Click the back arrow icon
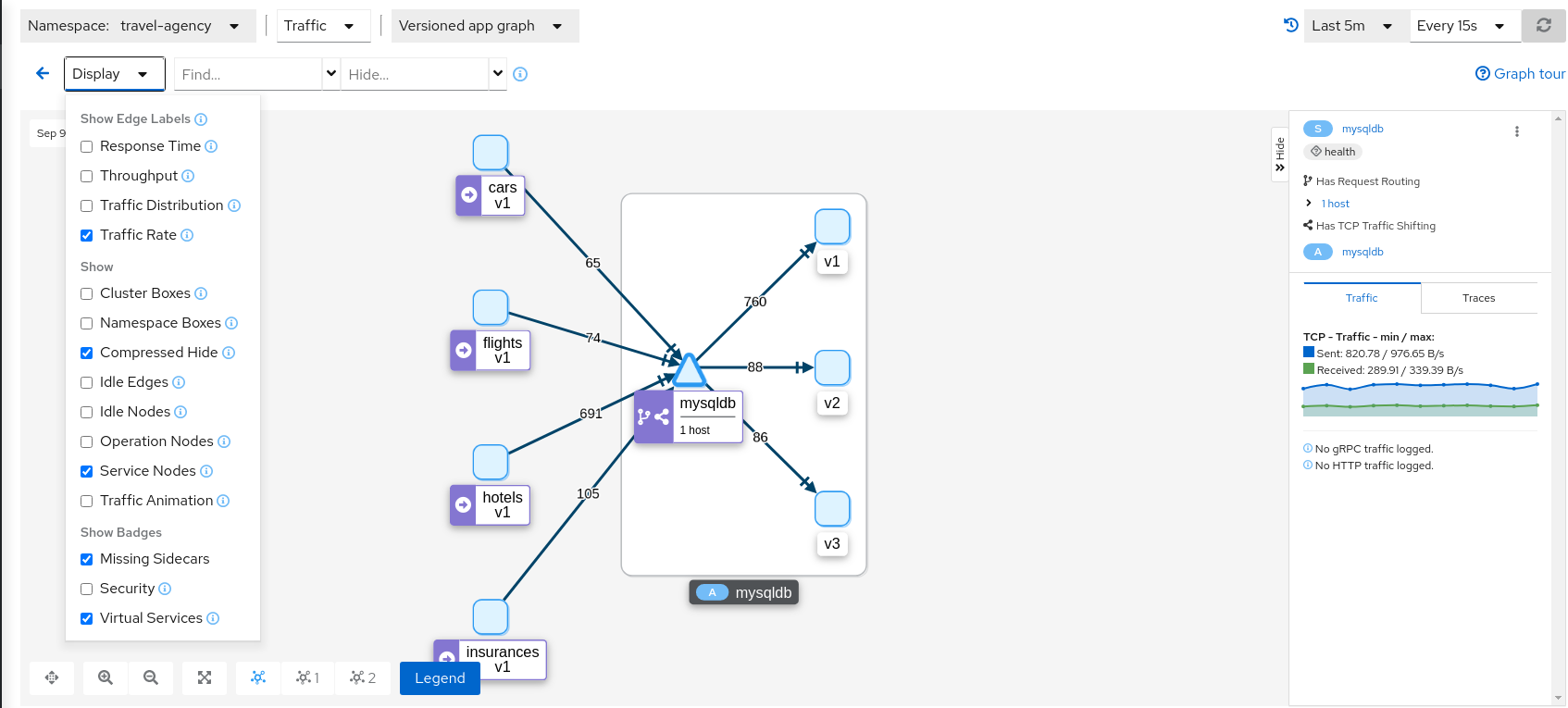Viewport: 1568px width, 708px height. coord(43,74)
